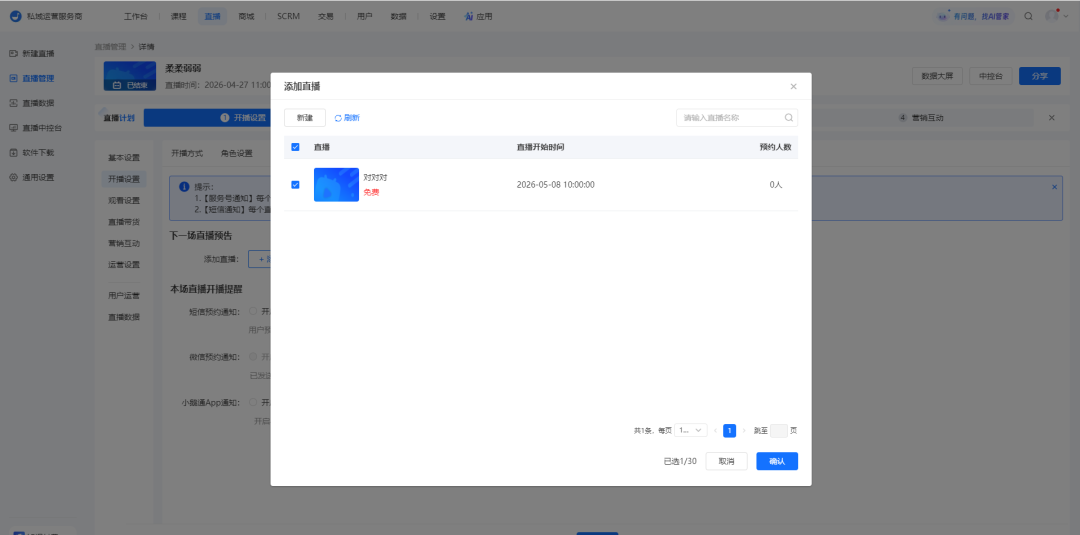Toggle the select-all checkbox in the table header
The width and height of the screenshot is (1080, 535).
295,147
